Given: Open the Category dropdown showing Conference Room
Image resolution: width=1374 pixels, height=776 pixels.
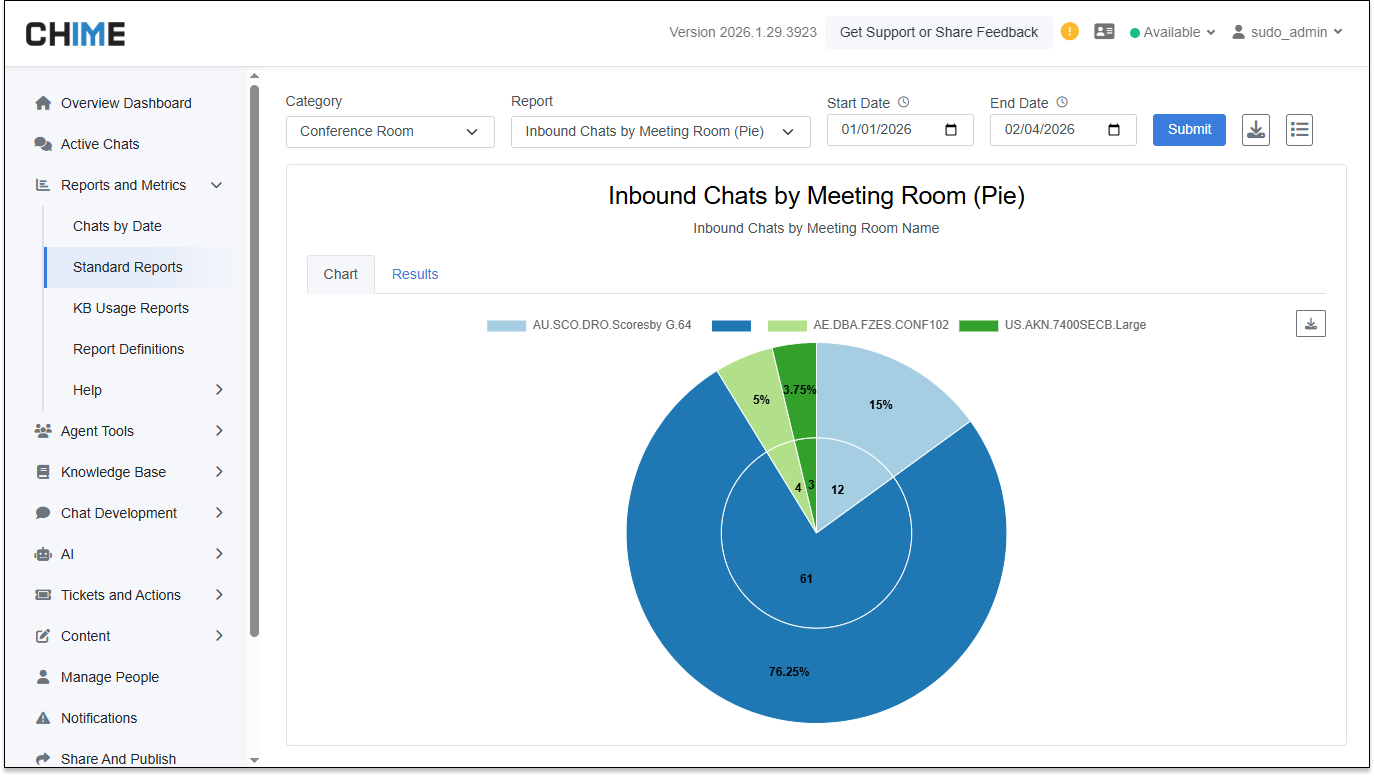Looking at the screenshot, I should coord(390,131).
